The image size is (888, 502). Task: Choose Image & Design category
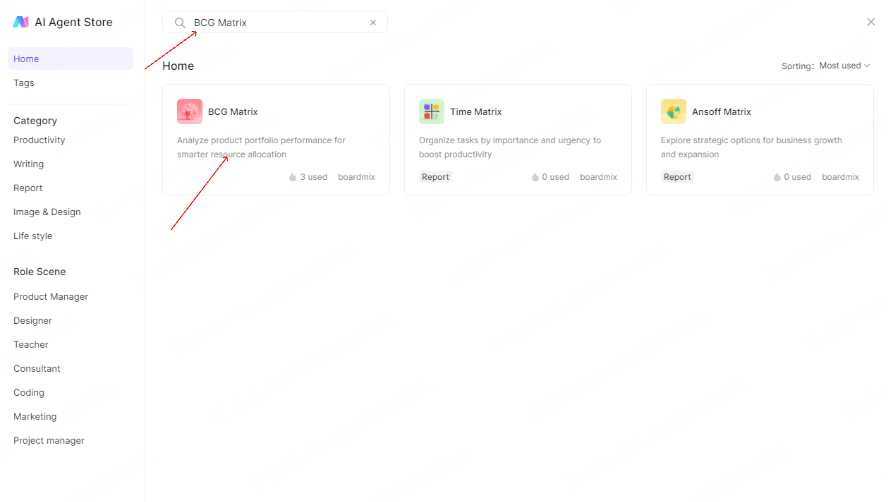[x=47, y=212]
